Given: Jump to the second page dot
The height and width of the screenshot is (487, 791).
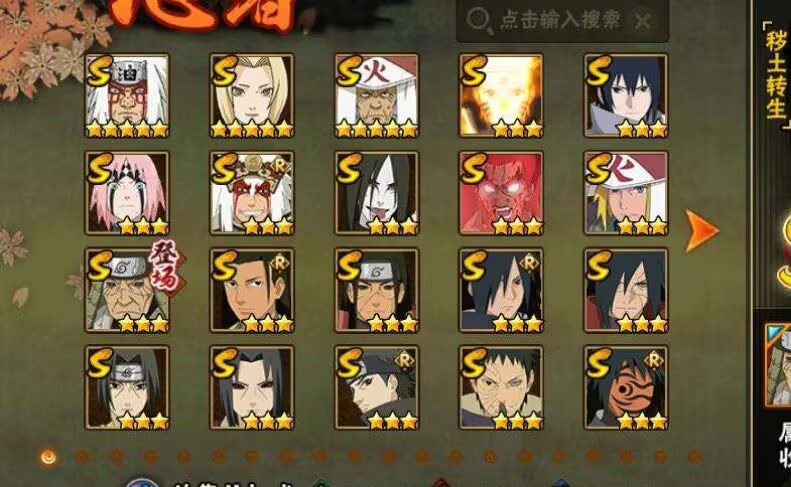Looking at the screenshot, I should click(x=82, y=457).
